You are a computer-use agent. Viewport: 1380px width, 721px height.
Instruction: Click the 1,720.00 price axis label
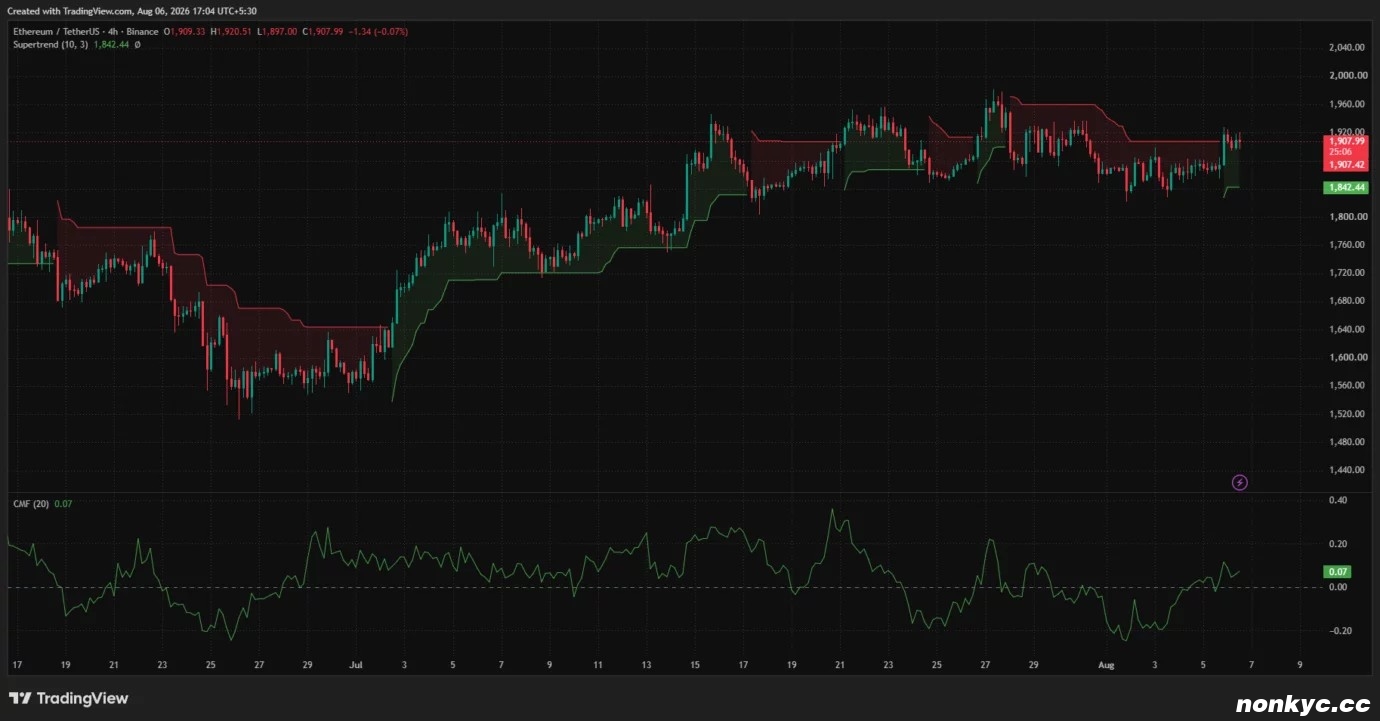(x=1345, y=273)
